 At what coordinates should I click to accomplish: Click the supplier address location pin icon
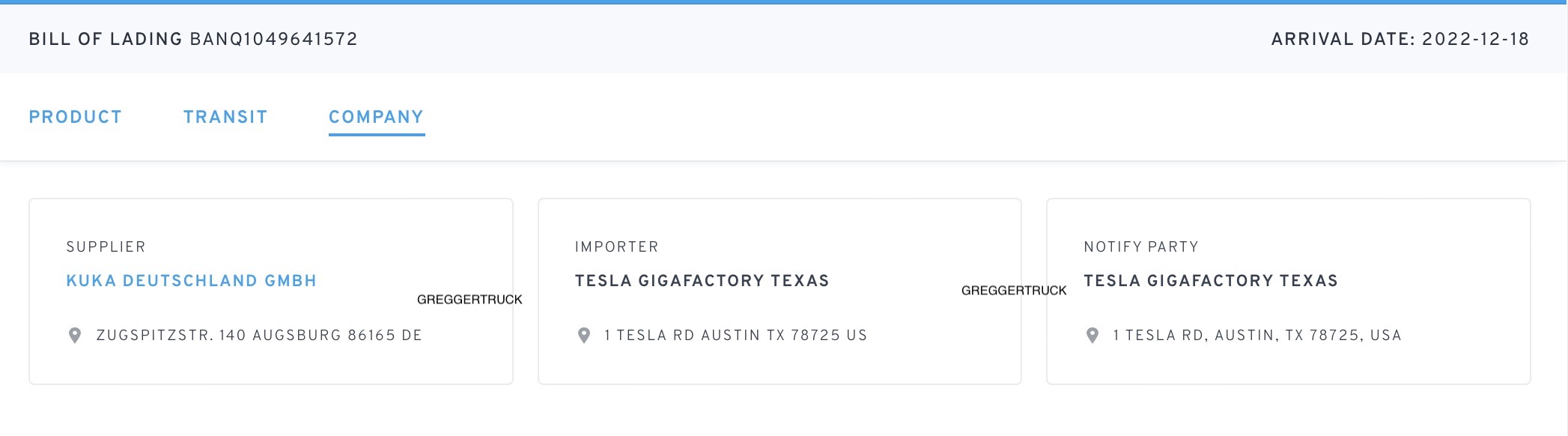(75, 336)
